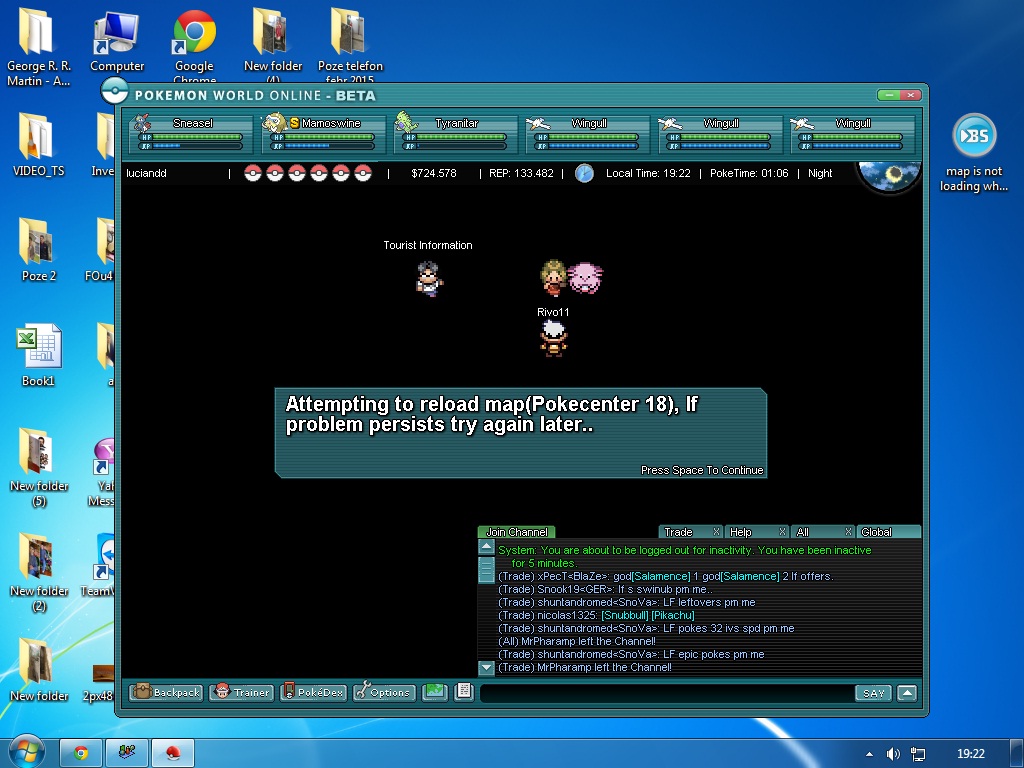This screenshot has height=768, width=1024.
Task: Click the Rivo11 player character
Action: 553,339
